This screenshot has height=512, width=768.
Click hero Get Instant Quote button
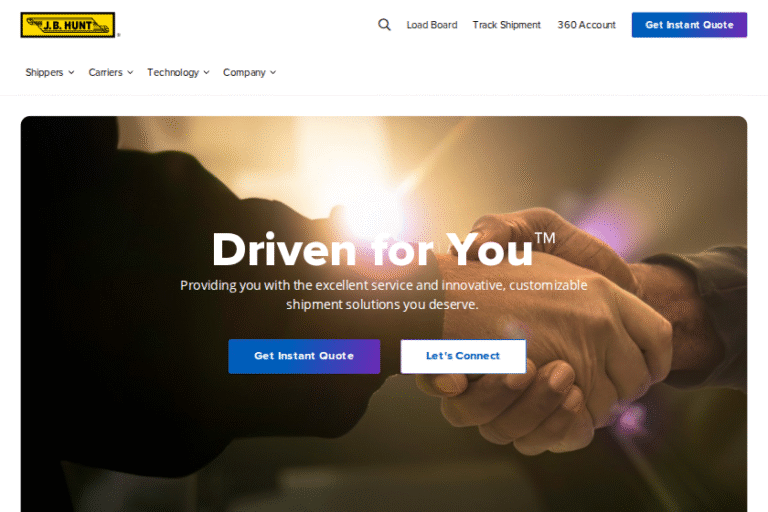click(304, 356)
